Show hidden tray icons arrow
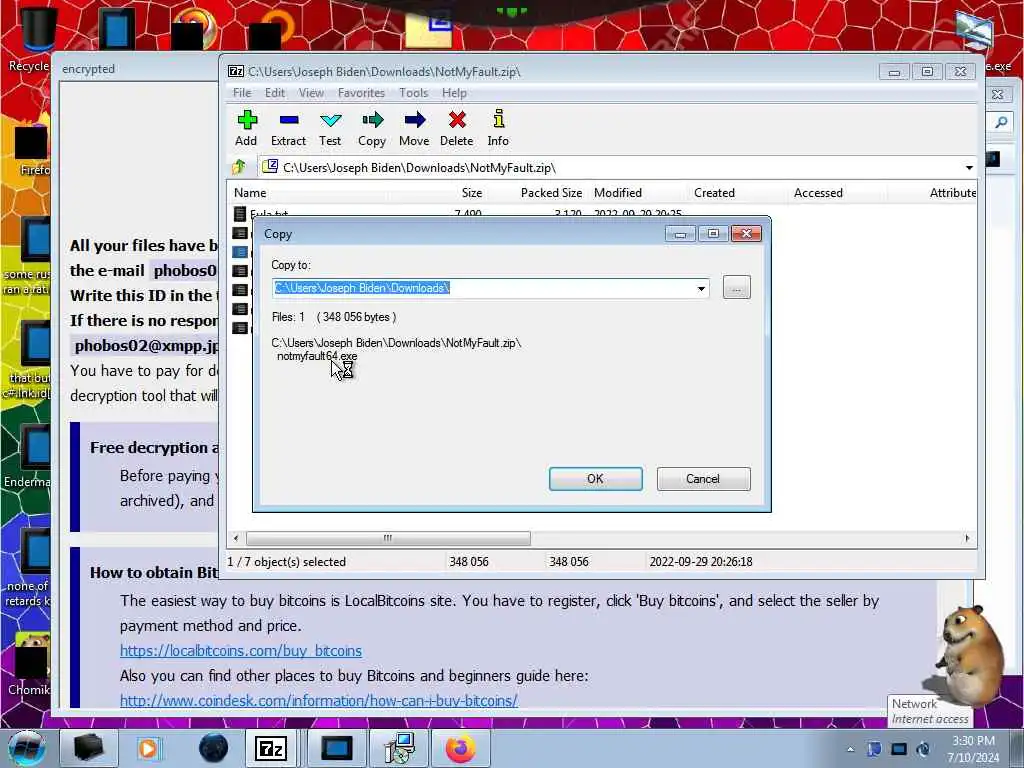 point(850,749)
